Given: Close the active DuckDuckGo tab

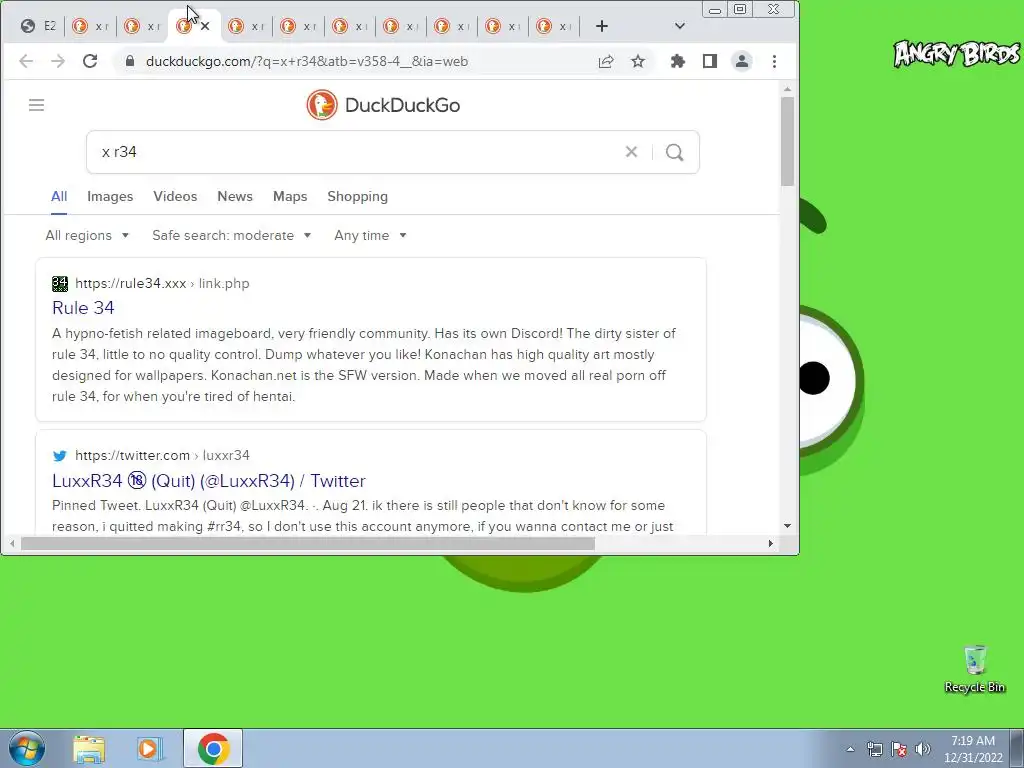Looking at the screenshot, I should click(x=205, y=26).
